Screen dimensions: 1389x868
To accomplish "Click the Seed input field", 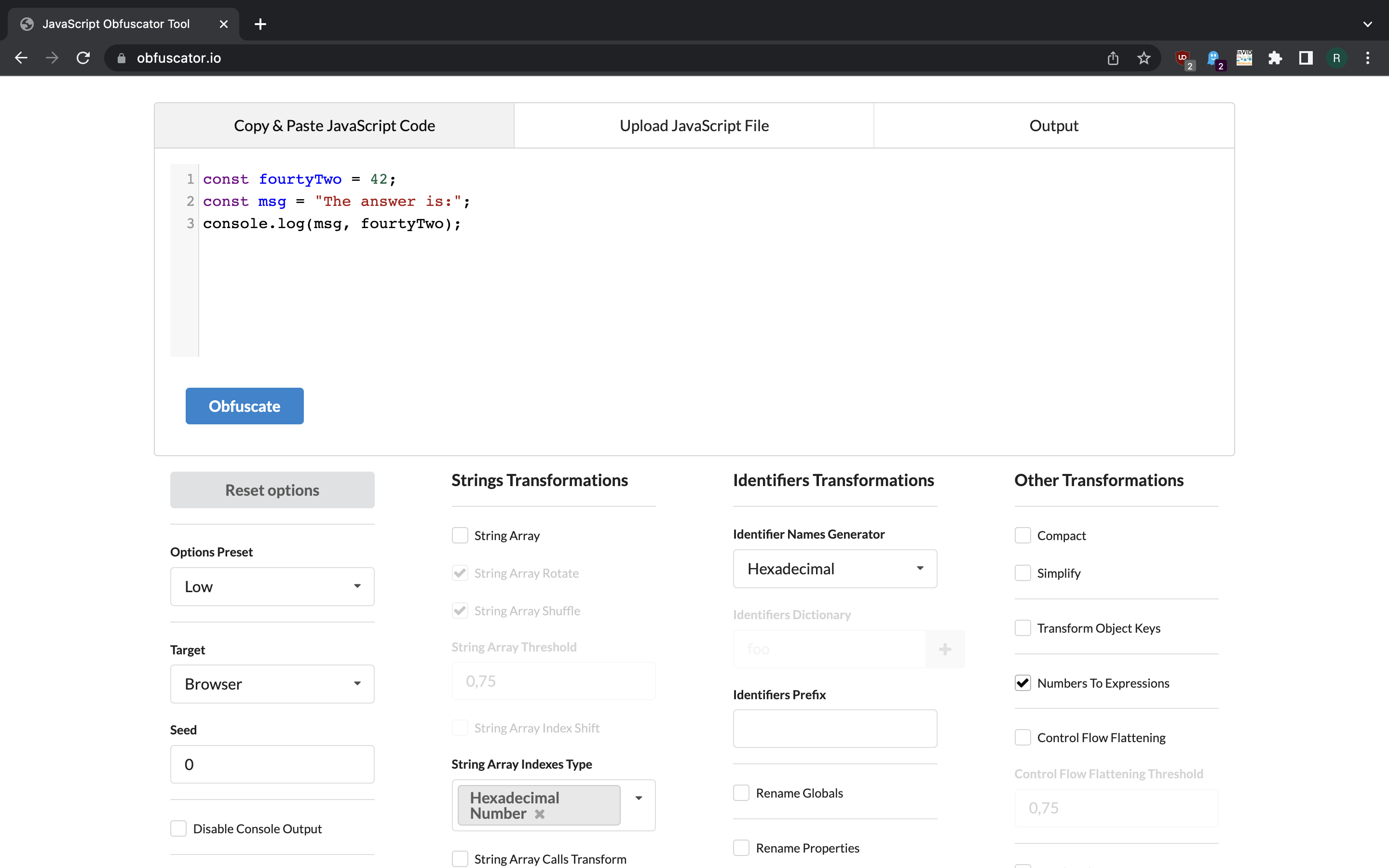I will (272, 765).
